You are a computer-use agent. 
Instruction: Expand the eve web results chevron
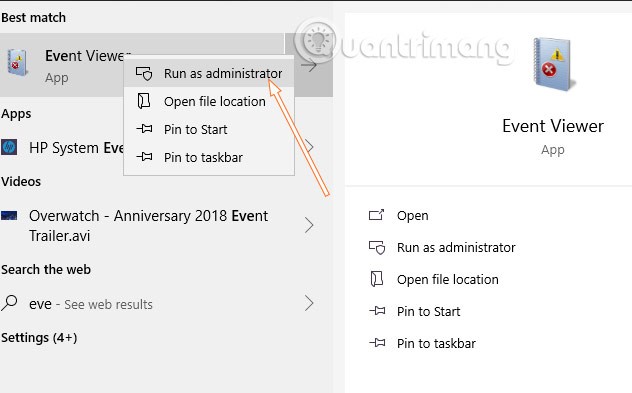pos(309,303)
